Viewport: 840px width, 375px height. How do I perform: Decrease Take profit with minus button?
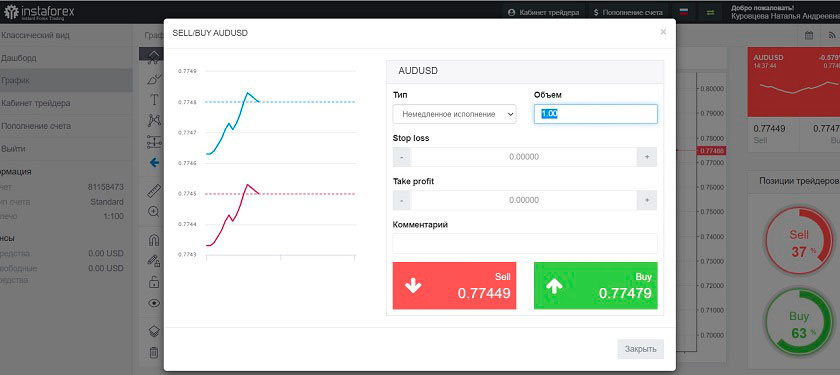402,200
